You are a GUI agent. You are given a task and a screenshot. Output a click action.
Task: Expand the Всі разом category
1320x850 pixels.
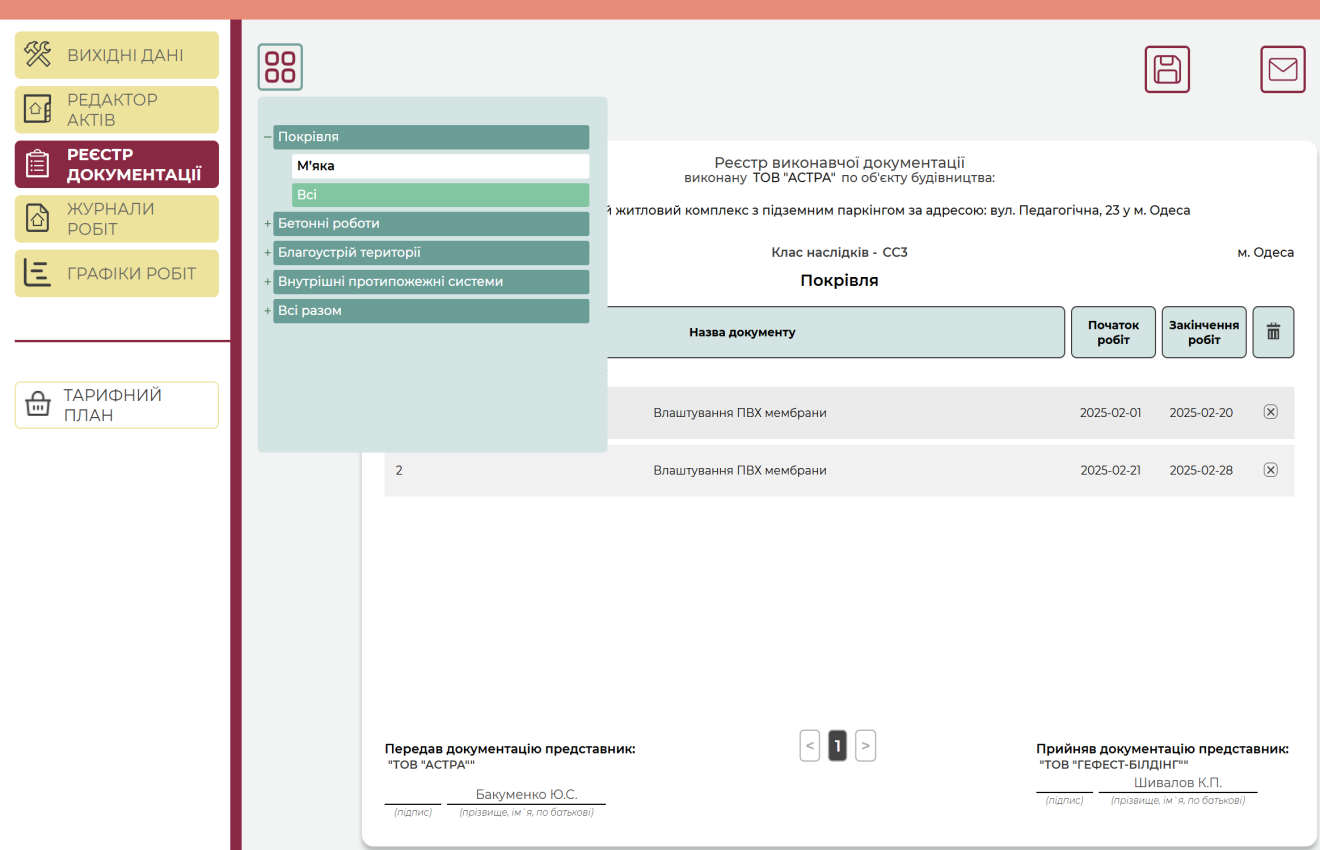pos(267,311)
